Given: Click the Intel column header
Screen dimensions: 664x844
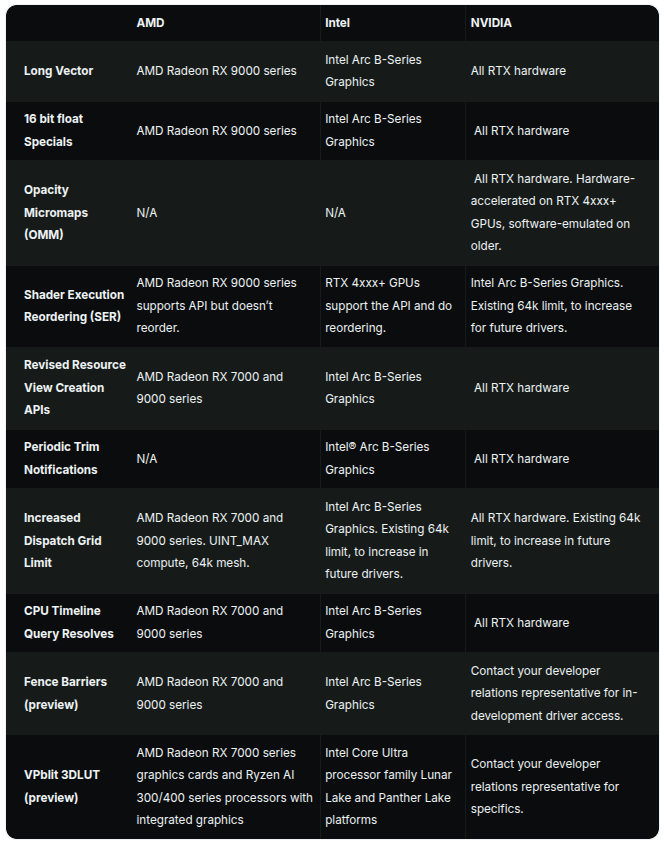Looking at the screenshot, I should tap(337, 23).
